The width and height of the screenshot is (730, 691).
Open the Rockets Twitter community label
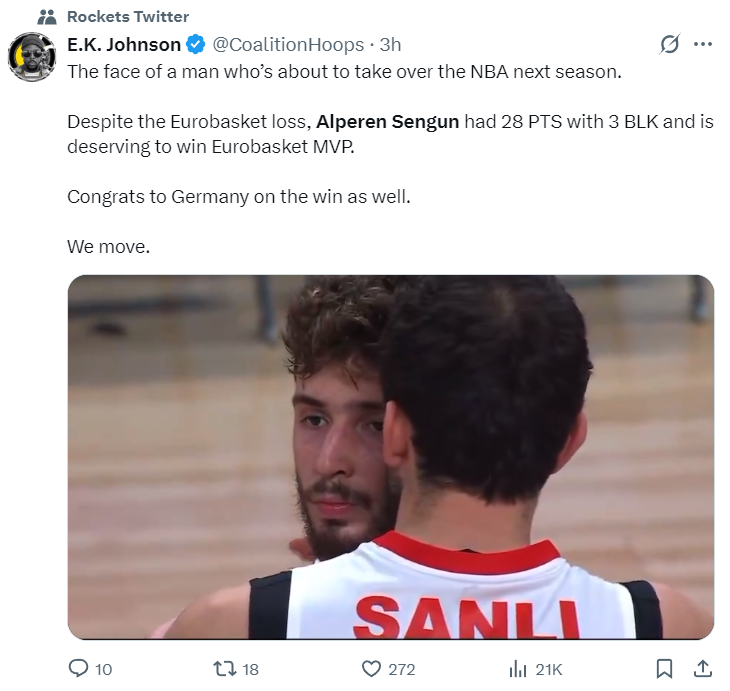point(128,17)
